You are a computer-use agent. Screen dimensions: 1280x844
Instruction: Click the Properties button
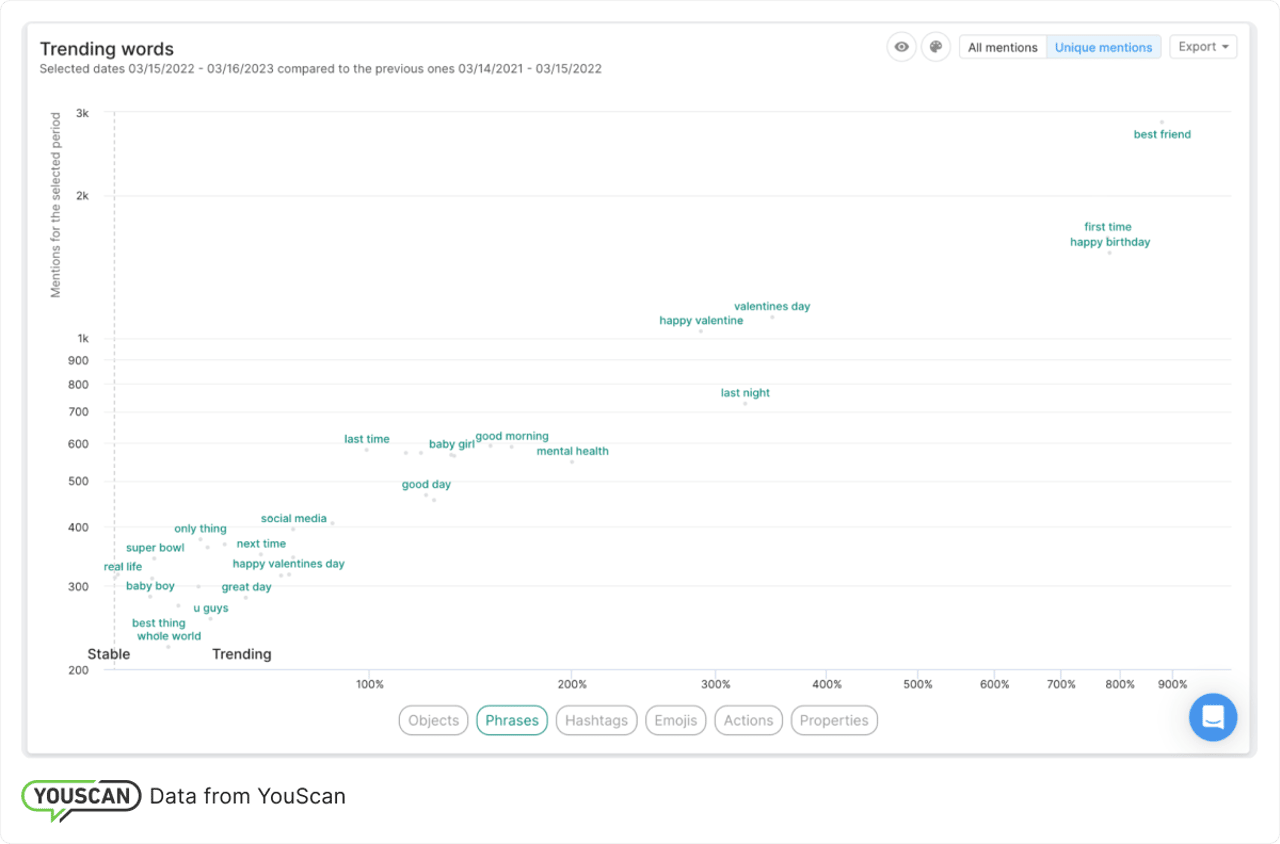833,720
